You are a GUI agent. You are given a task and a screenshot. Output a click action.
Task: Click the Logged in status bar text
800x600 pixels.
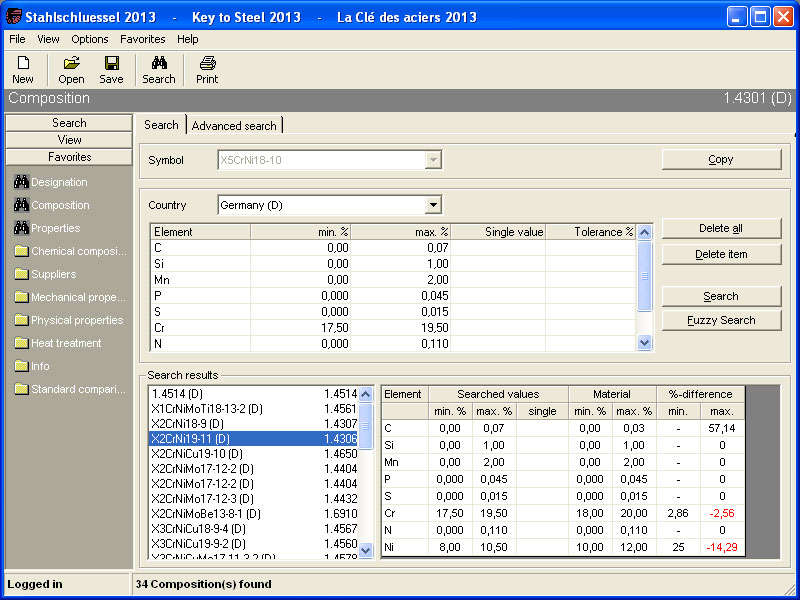coord(35,584)
